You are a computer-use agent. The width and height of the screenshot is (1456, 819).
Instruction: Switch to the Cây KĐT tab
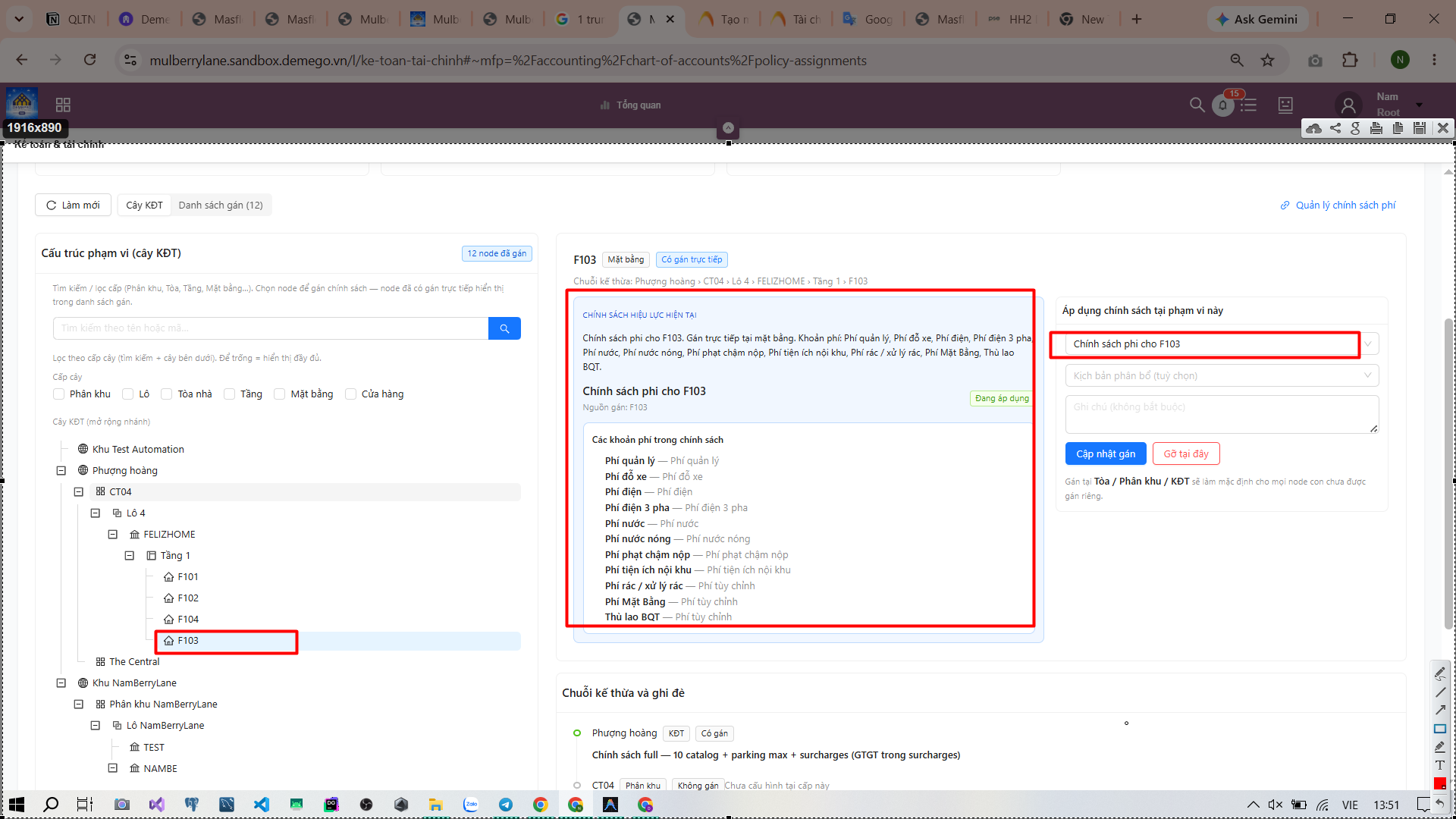pyautogui.click(x=144, y=206)
